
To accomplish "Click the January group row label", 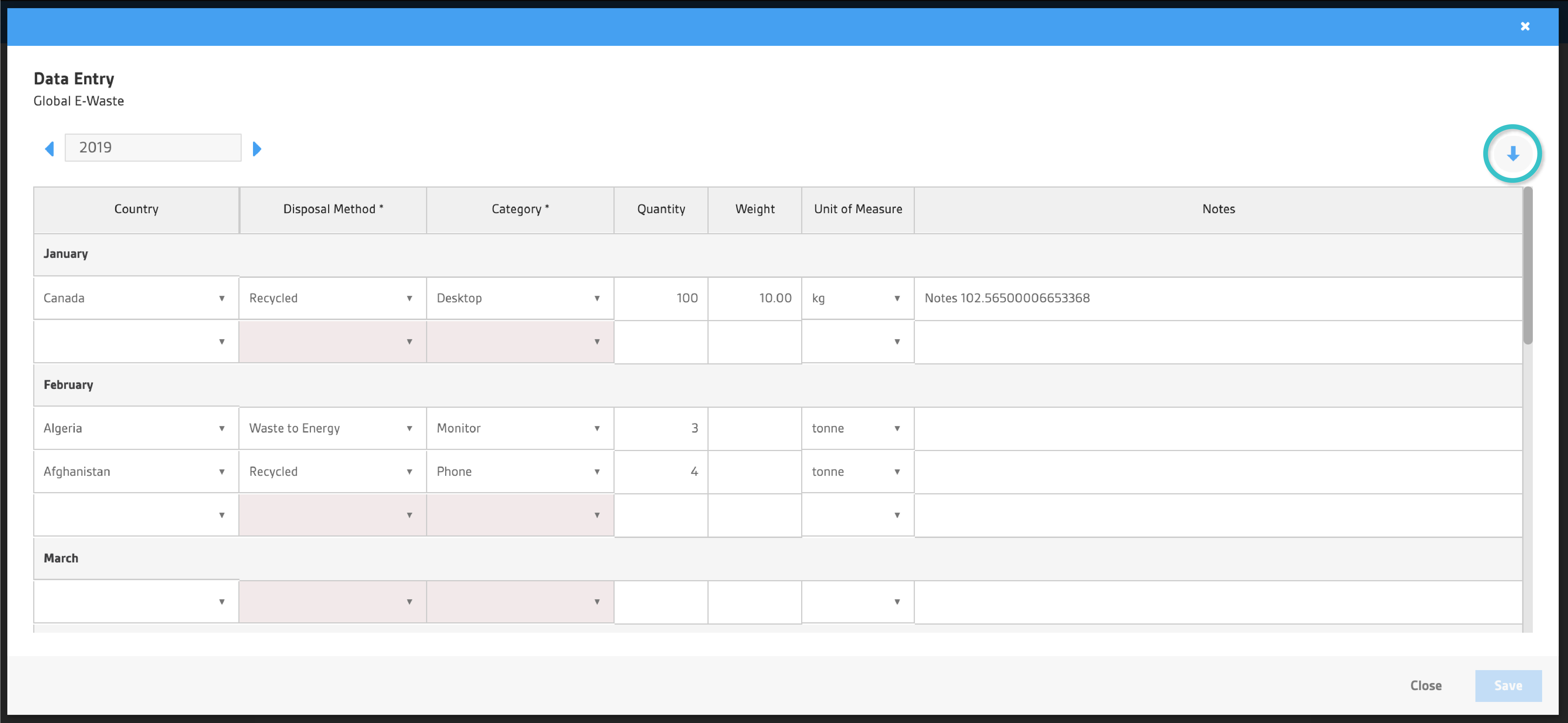I will [66, 254].
